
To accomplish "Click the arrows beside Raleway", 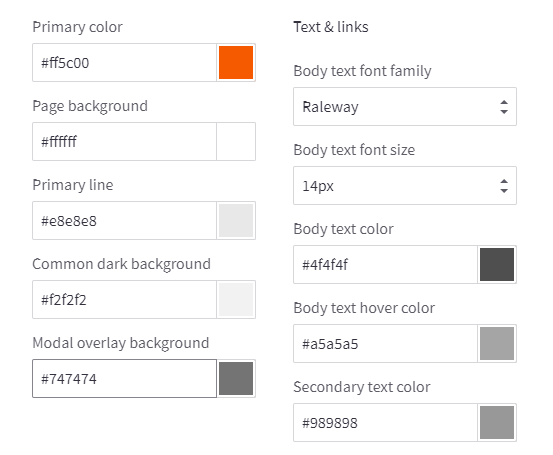I will 504,107.
